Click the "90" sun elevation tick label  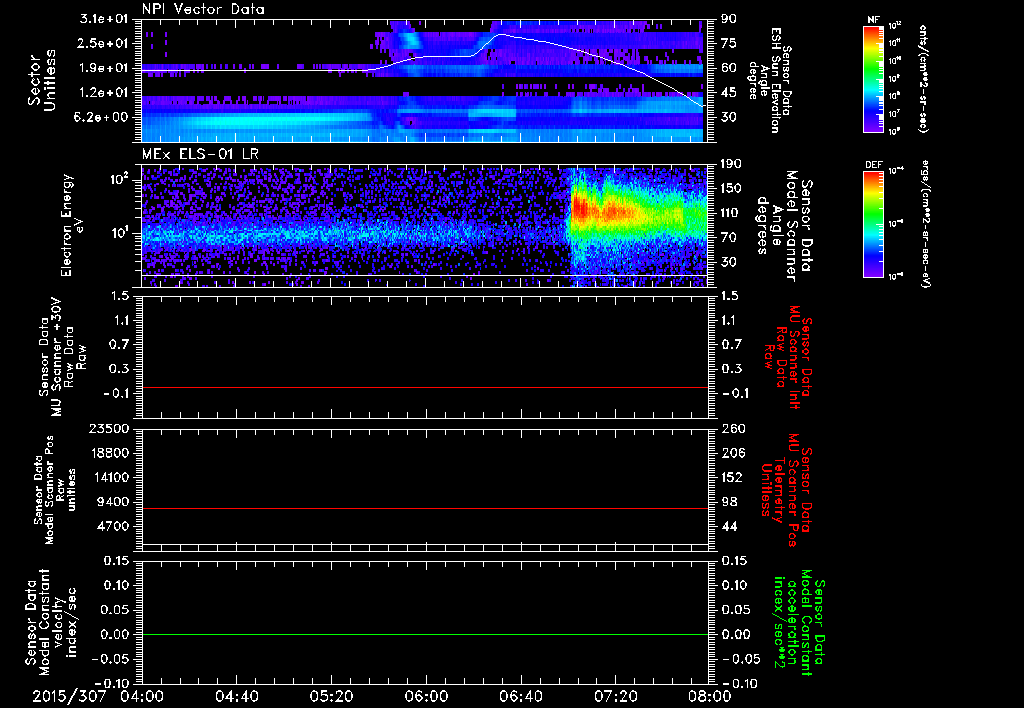[729, 19]
